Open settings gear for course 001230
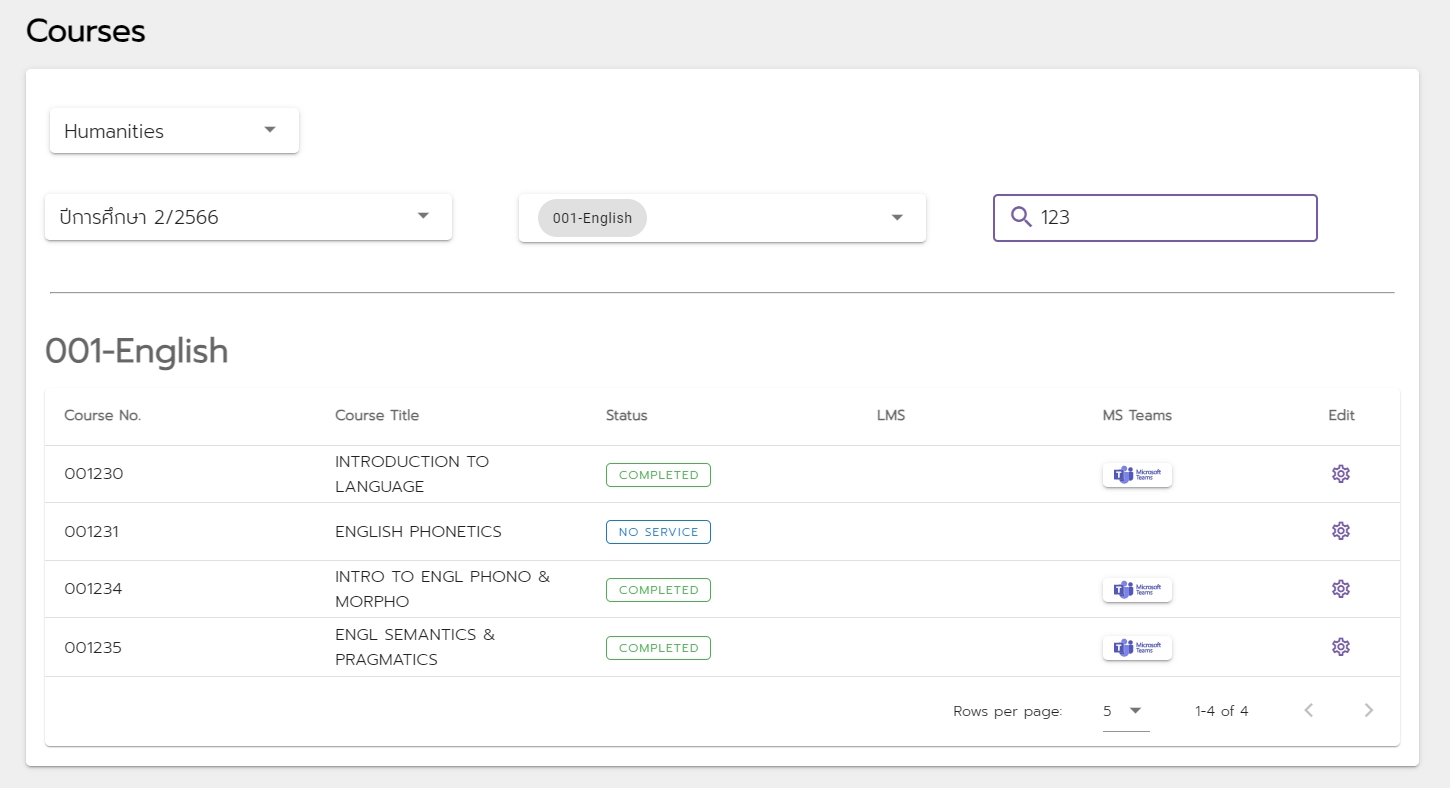1450x788 pixels. coord(1340,474)
